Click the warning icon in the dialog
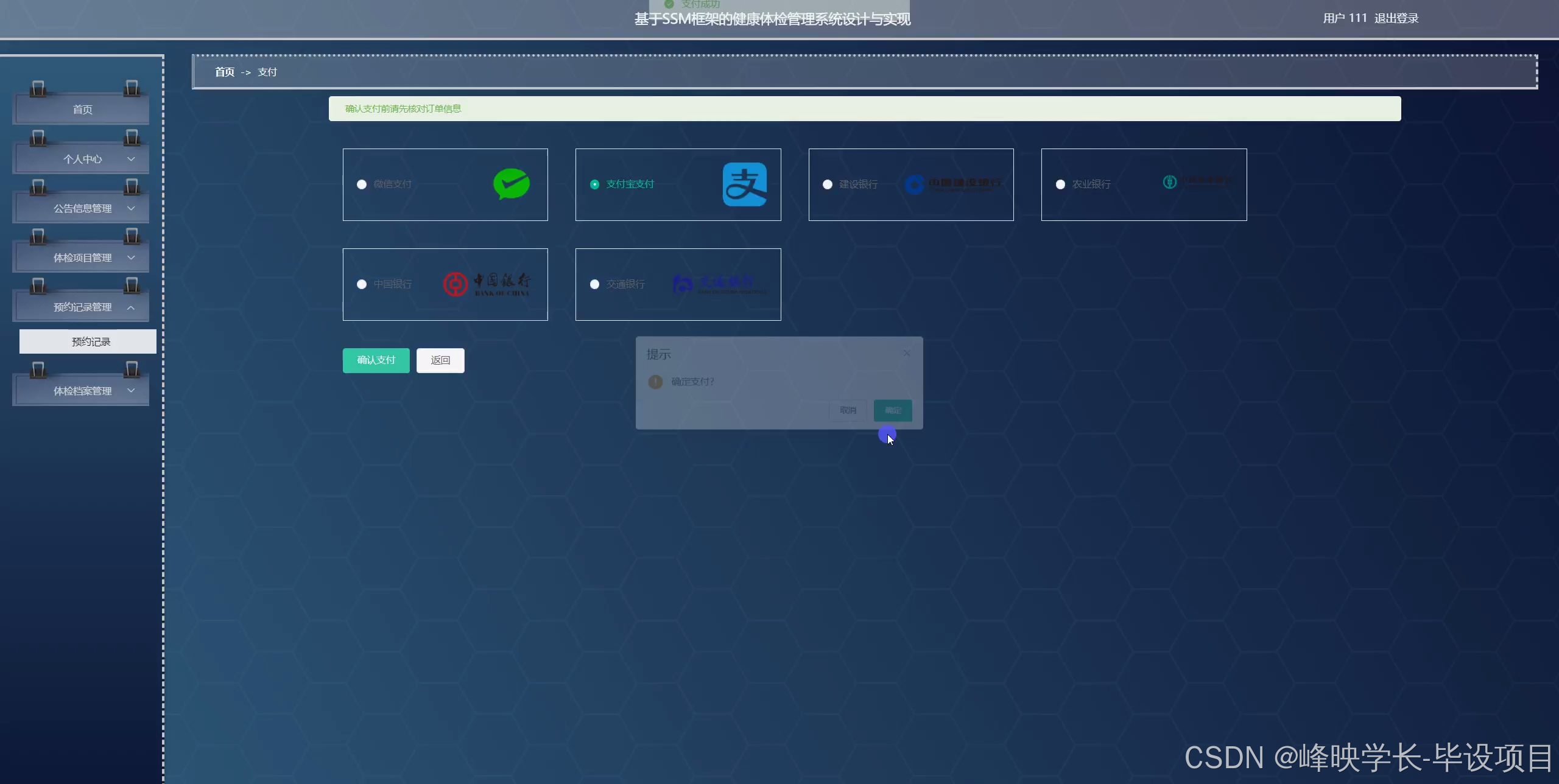Image resolution: width=1559 pixels, height=784 pixels. coord(655,382)
